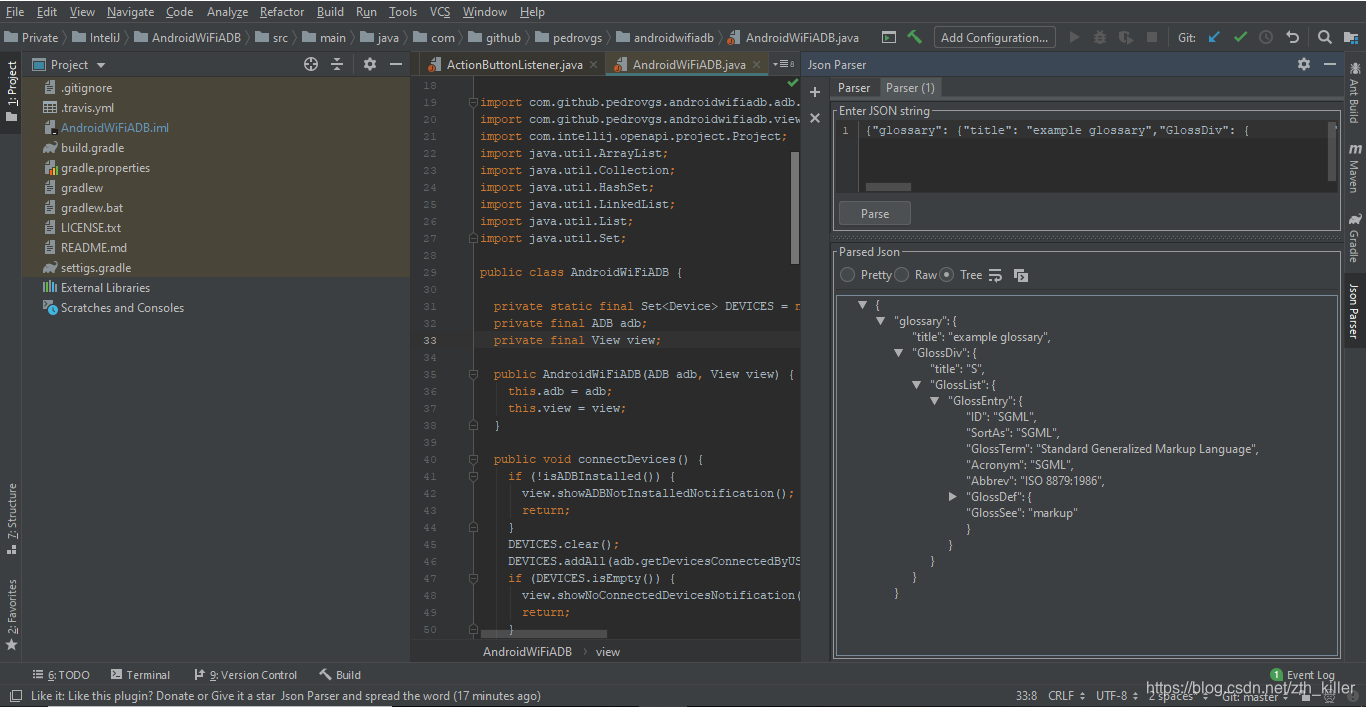The height and width of the screenshot is (707, 1366).
Task: Open the Favorites side panel
Action: point(12,614)
